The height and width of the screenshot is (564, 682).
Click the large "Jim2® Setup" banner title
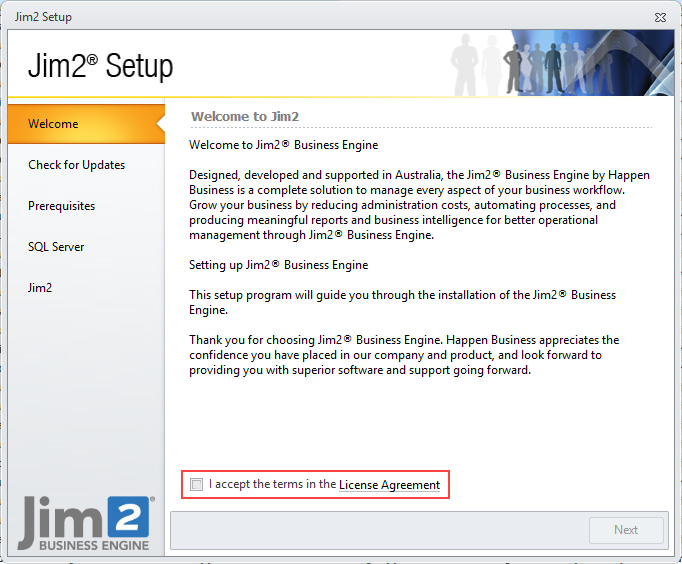click(100, 66)
